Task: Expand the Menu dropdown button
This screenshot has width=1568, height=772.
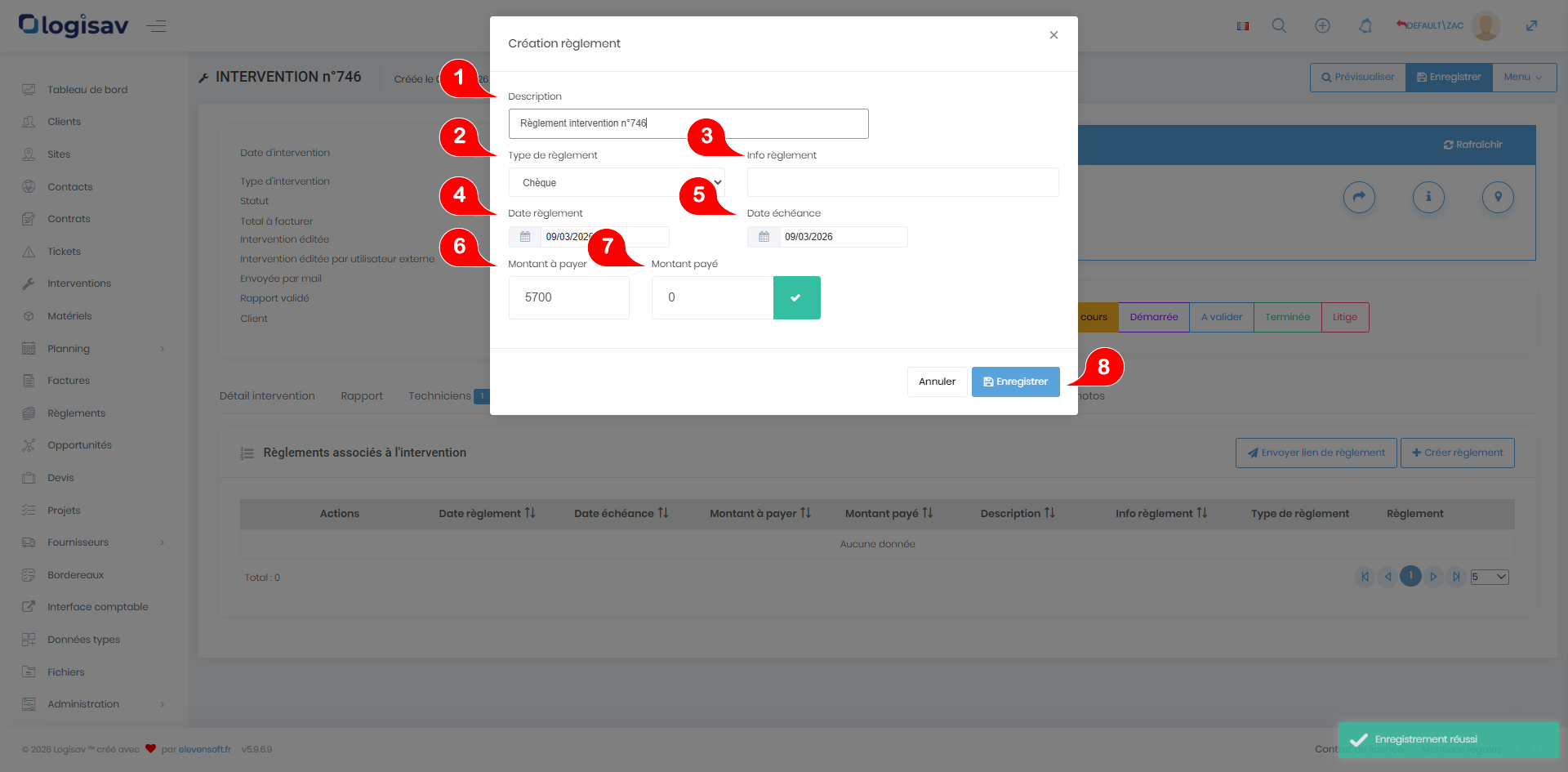Action: [1523, 78]
